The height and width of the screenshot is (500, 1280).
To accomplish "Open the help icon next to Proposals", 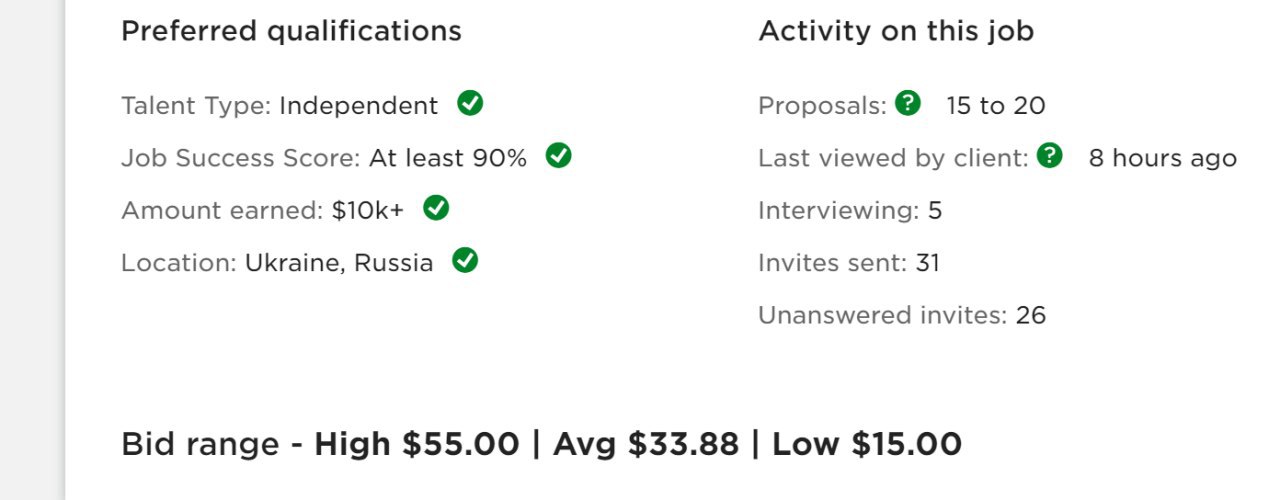I will click(908, 103).
